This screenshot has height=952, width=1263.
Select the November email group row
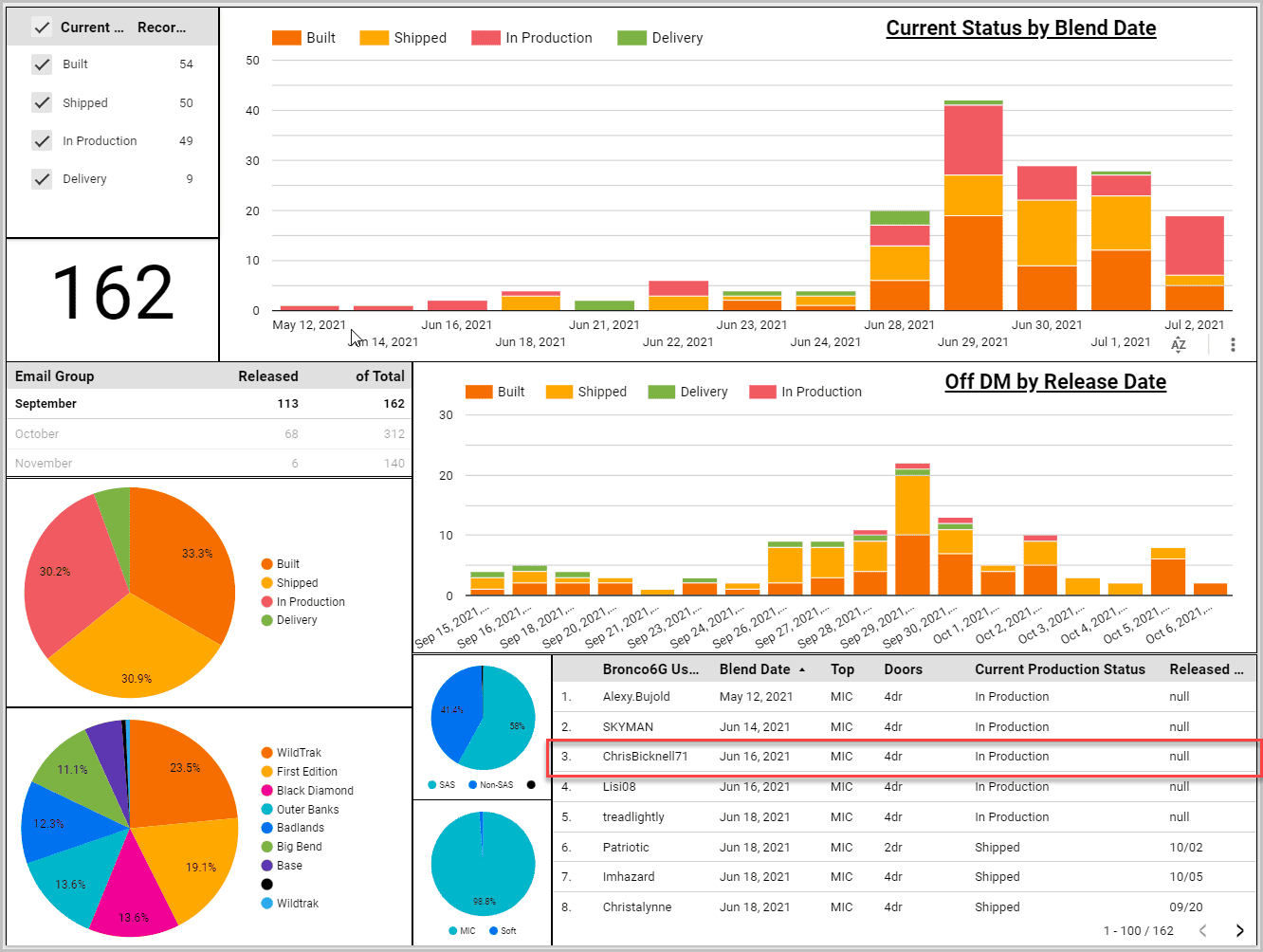(x=210, y=464)
